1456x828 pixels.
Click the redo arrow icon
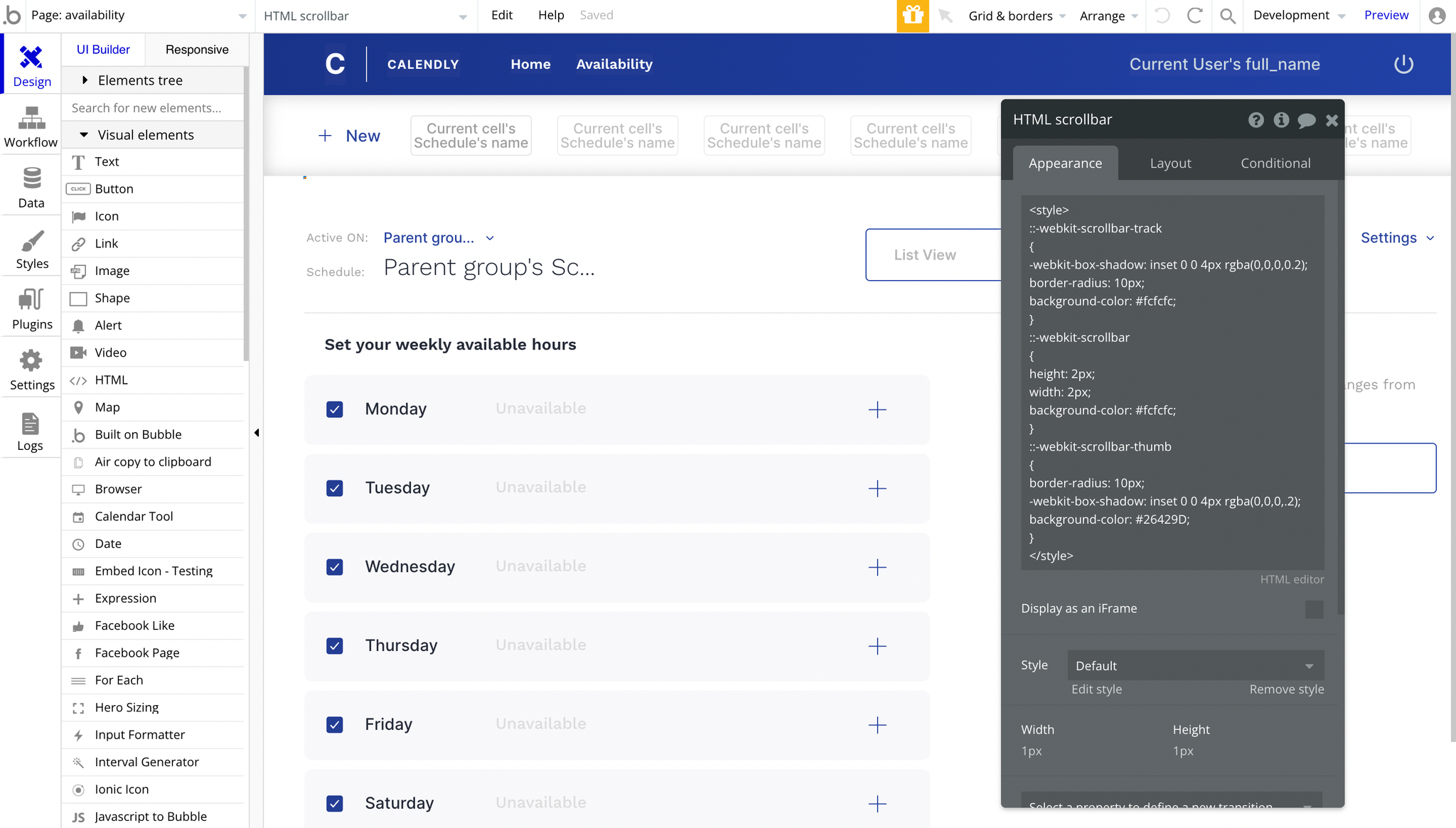(1195, 16)
